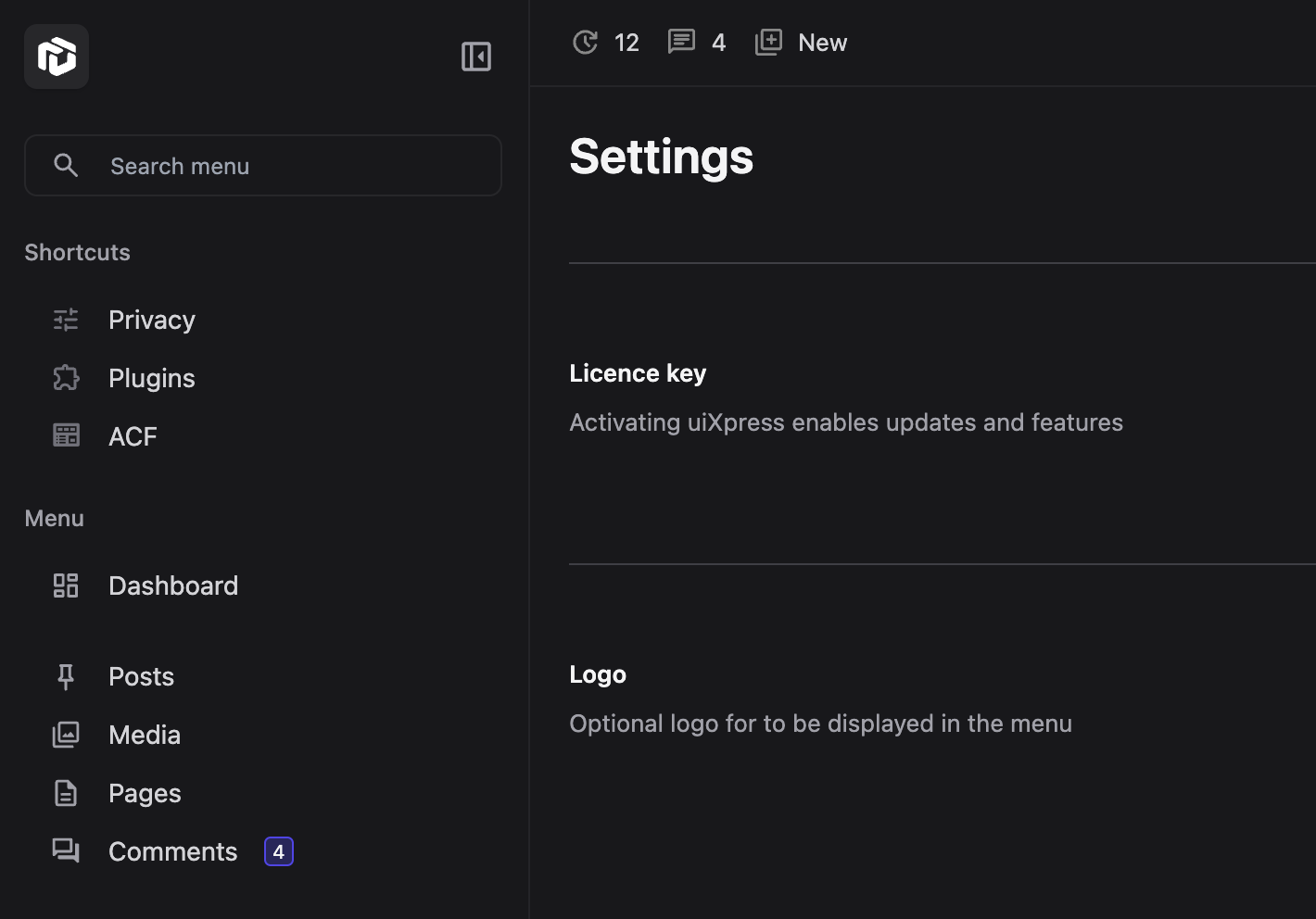The image size is (1316, 919).
Task: Click the search magnifier icon
Action: click(x=66, y=165)
